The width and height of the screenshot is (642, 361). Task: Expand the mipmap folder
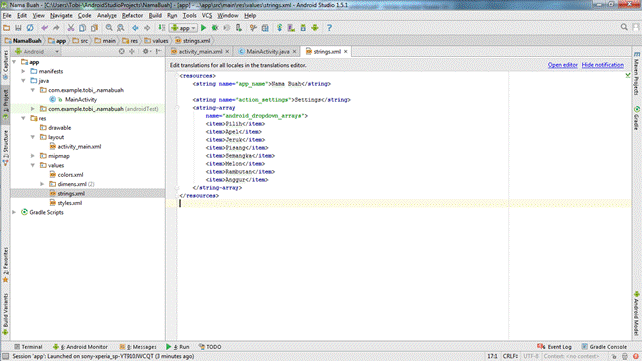point(33,156)
